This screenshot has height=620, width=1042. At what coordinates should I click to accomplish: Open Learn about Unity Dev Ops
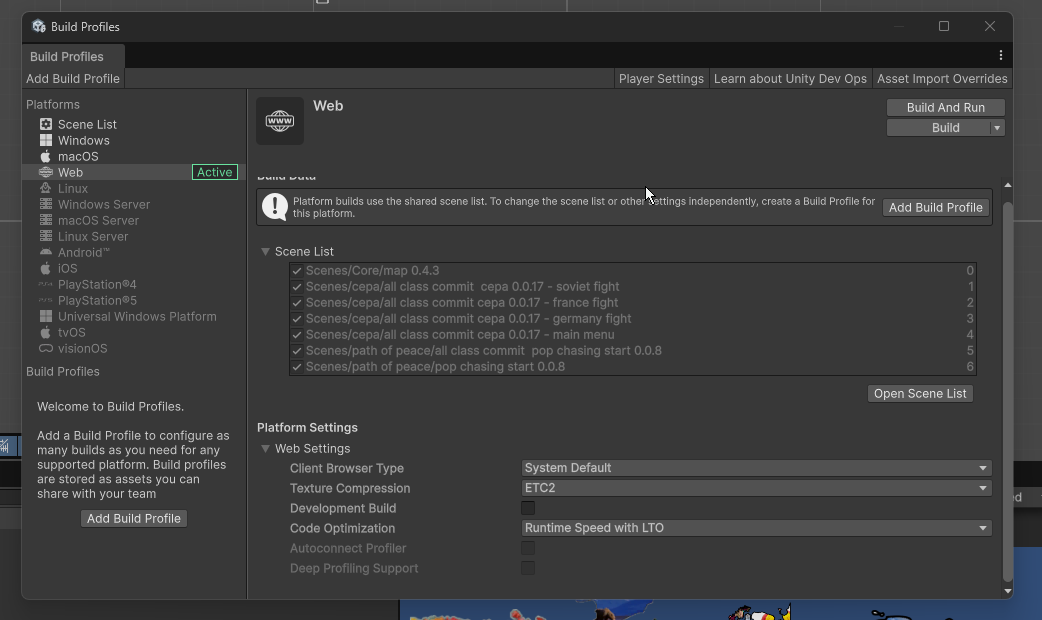pos(790,78)
